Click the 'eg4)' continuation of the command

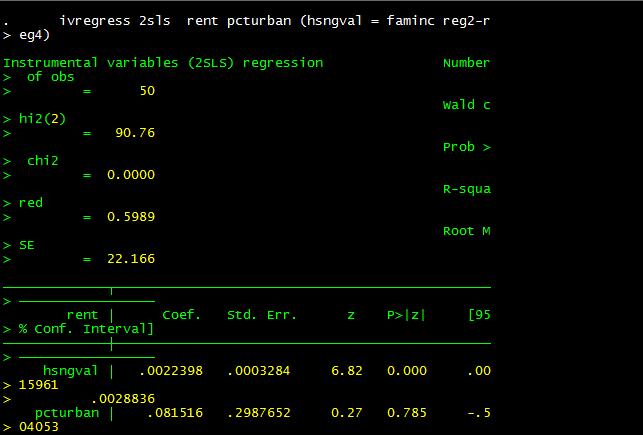pyautogui.click(x=34, y=35)
